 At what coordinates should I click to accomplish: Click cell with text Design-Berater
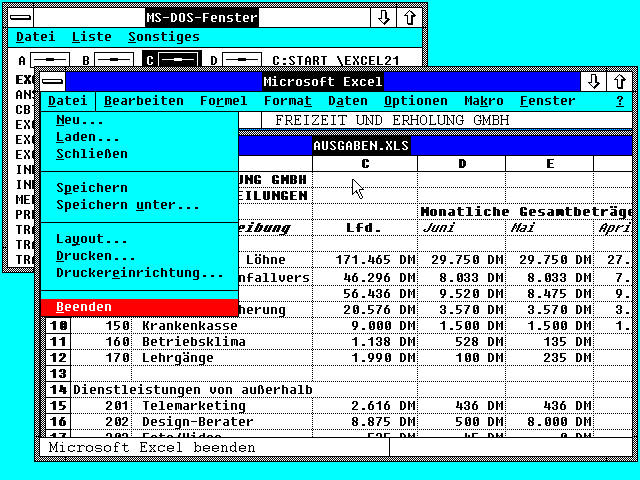click(222, 421)
